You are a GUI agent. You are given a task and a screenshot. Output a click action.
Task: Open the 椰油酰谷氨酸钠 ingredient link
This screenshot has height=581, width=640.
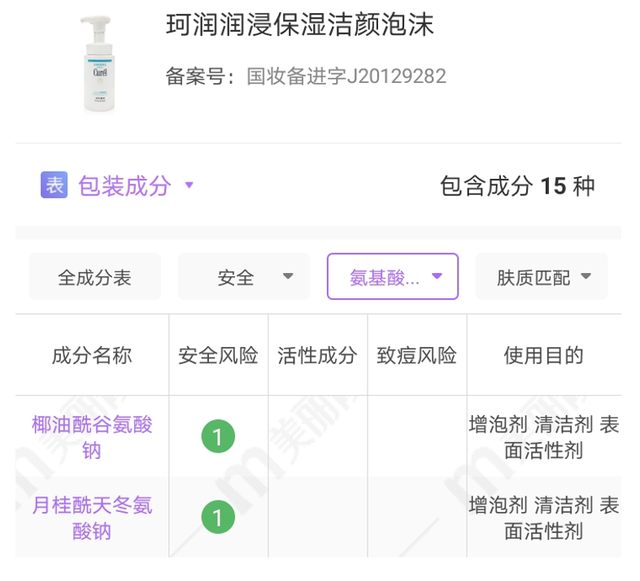[92, 437]
